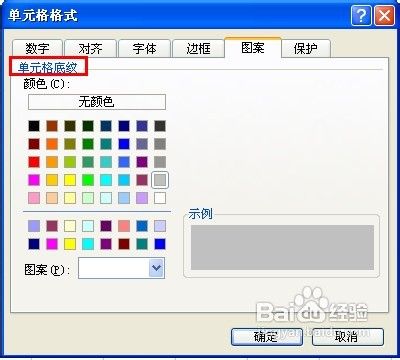Click the 无颜色 no-color button
Screen dimensions: 400x360
coord(97,102)
